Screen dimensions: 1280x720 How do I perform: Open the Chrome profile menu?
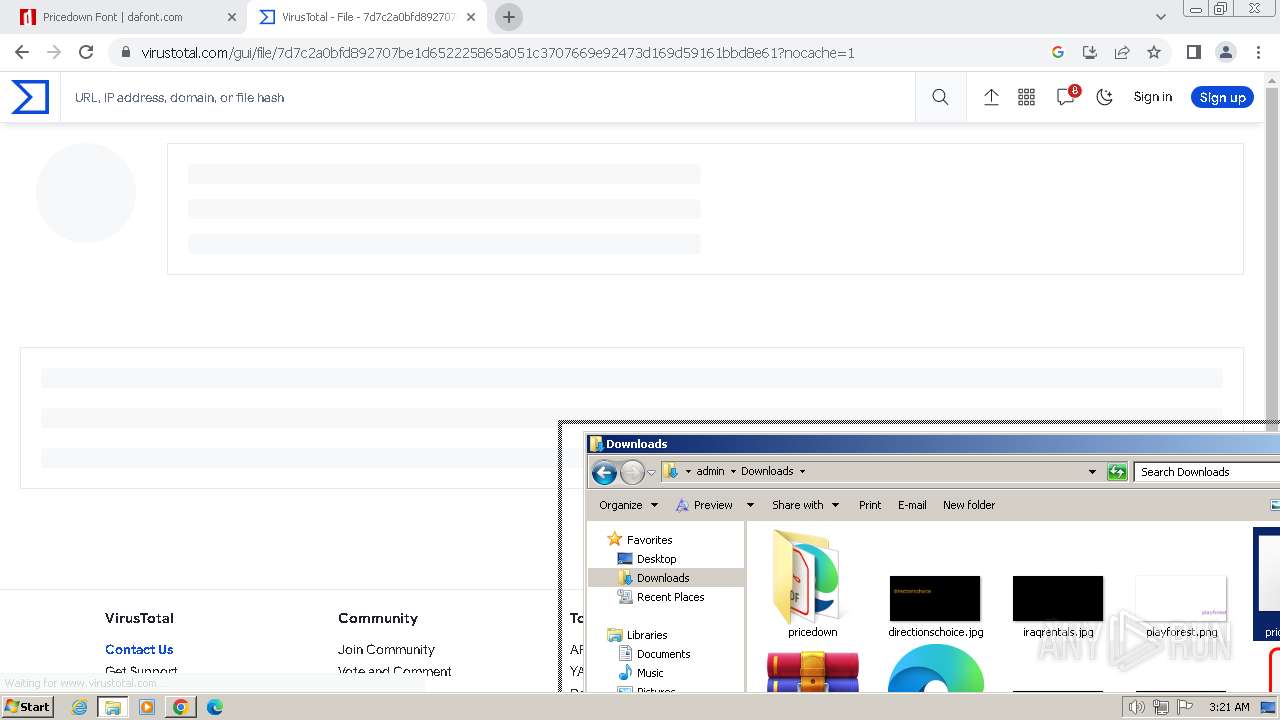click(1225, 52)
